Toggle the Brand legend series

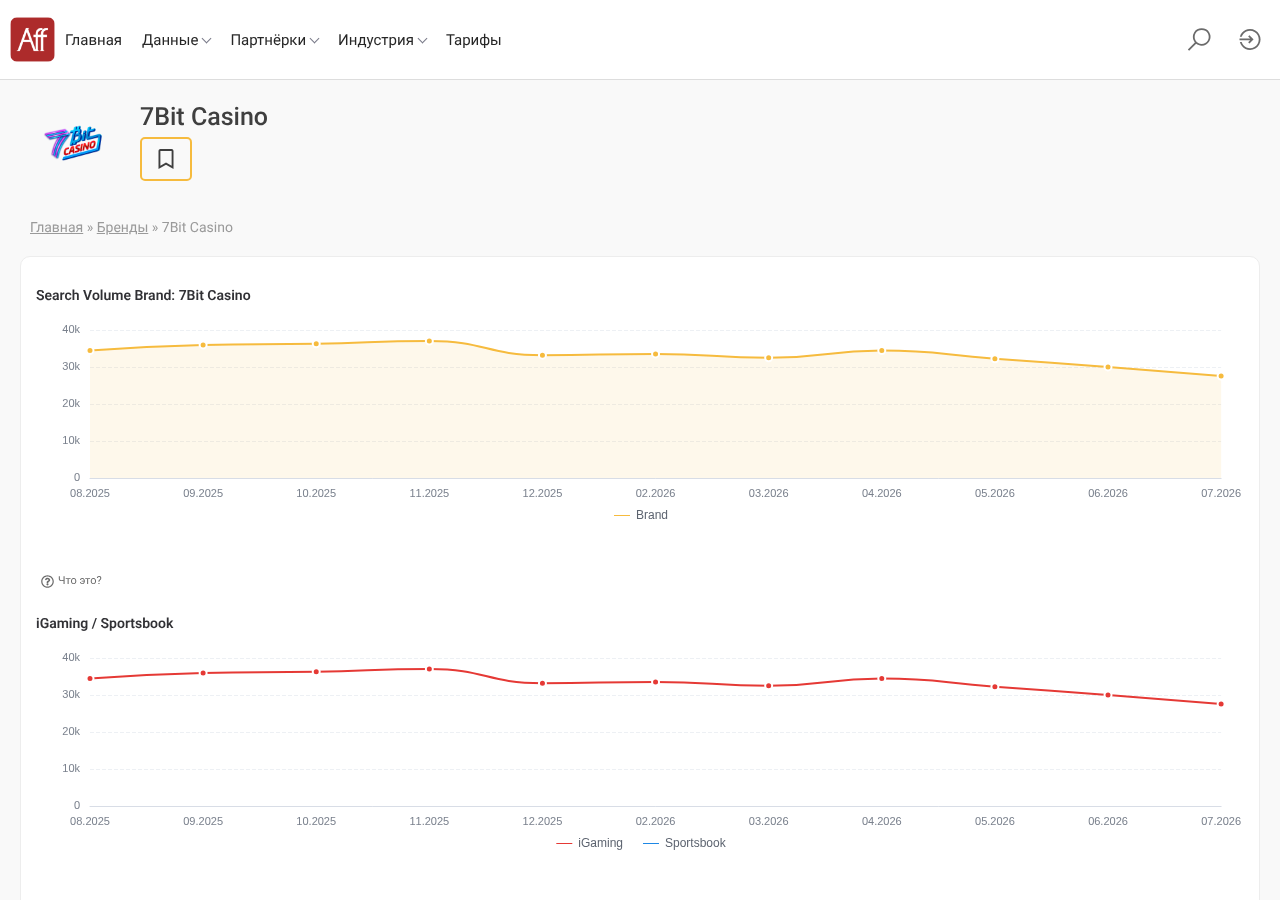[x=641, y=515]
